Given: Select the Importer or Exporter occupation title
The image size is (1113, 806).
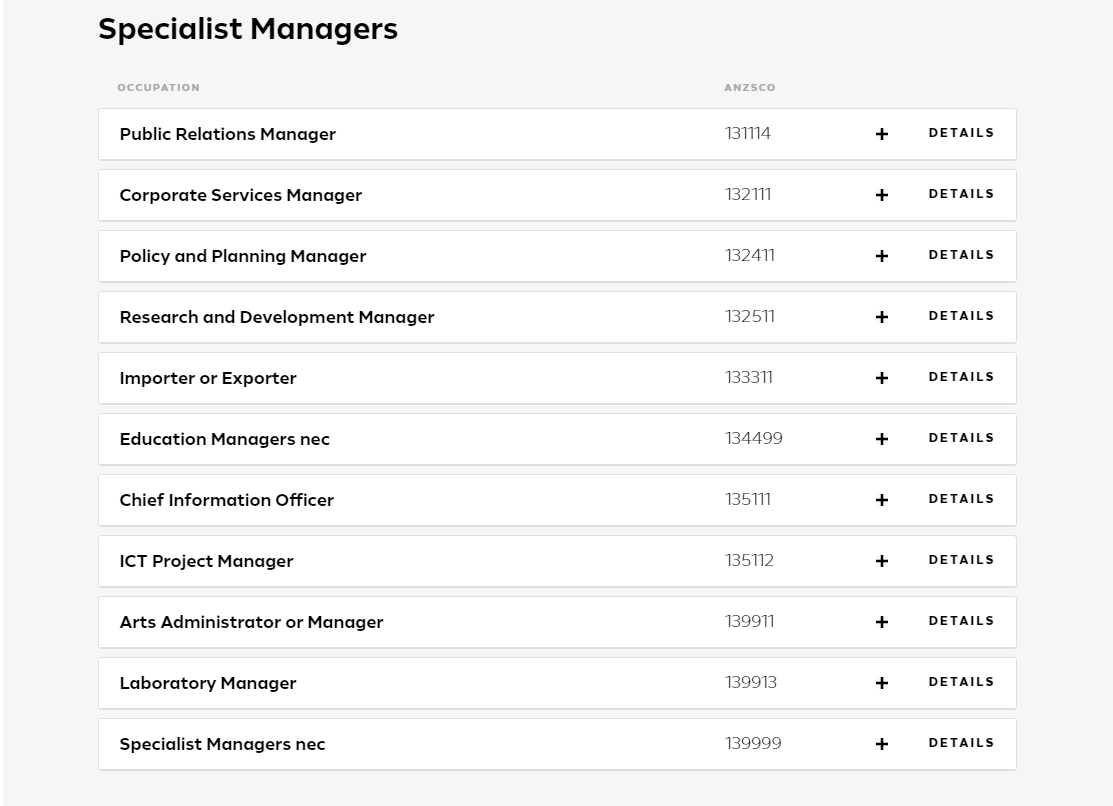Looking at the screenshot, I should coord(208,379).
